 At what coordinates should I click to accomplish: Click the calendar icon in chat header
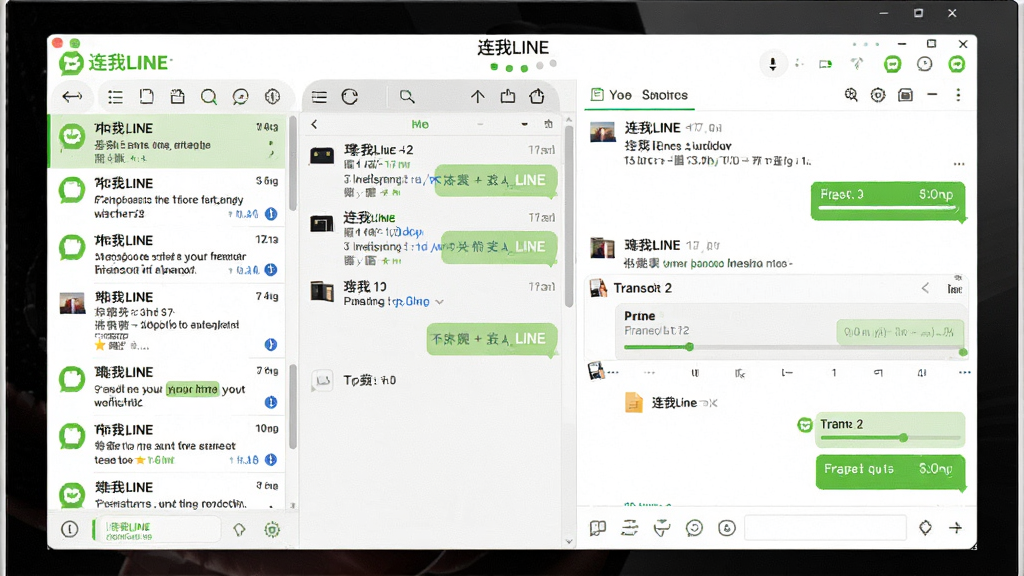click(x=905, y=95)
